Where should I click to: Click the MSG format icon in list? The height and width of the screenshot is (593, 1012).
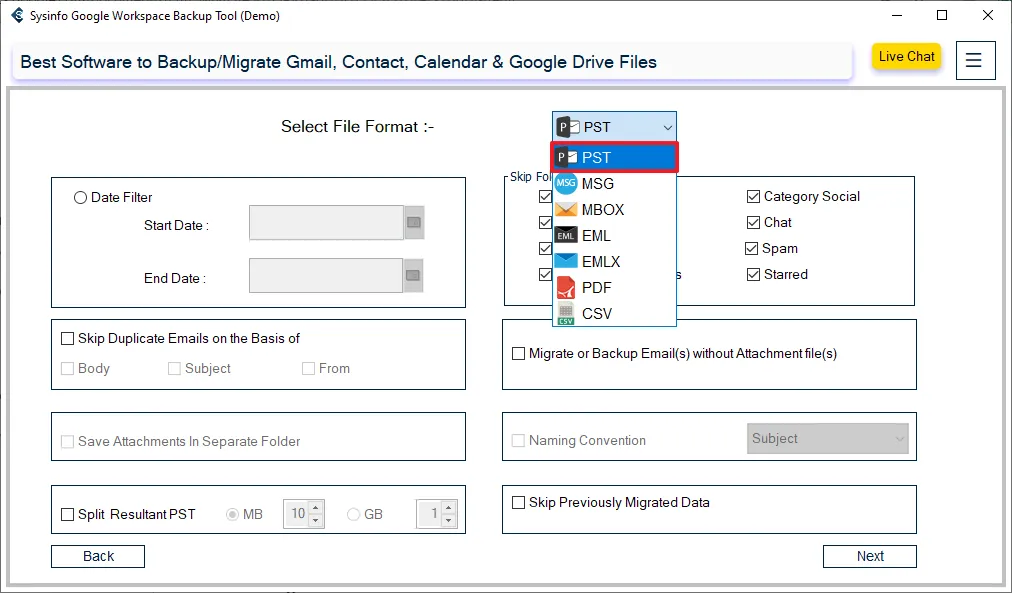[x=566, y=184]
